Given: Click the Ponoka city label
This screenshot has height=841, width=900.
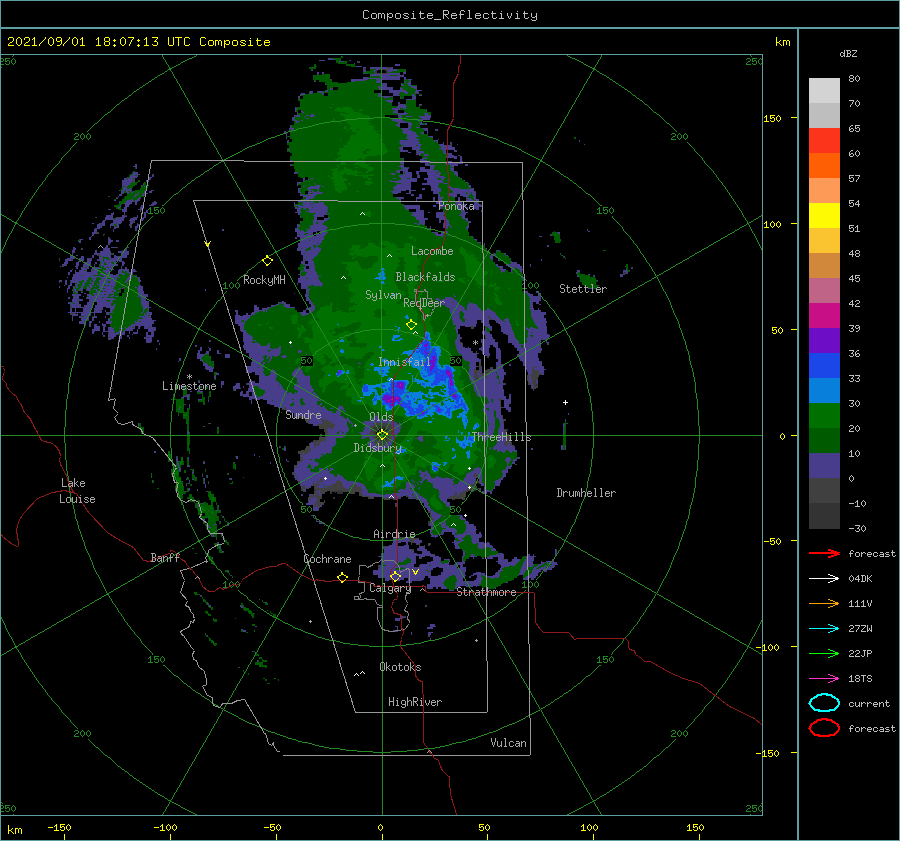Looking at the screenshot, I should point(456,206).
